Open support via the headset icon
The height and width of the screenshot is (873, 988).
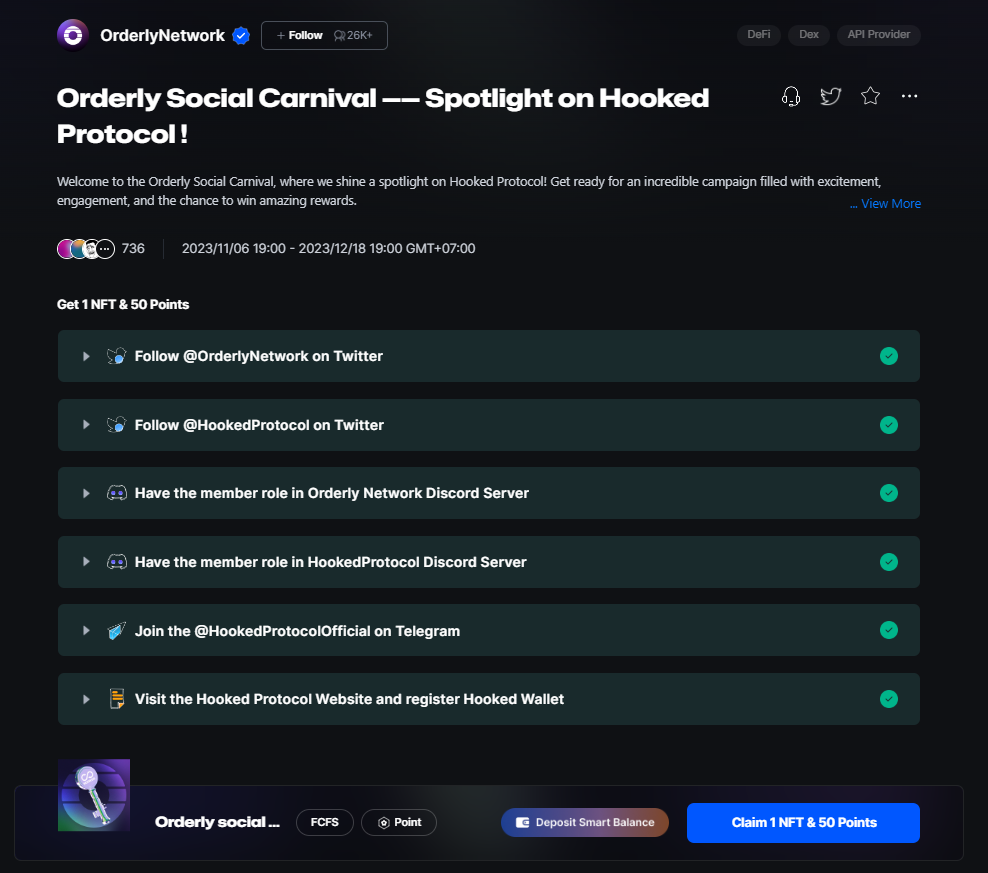point(790,96)
